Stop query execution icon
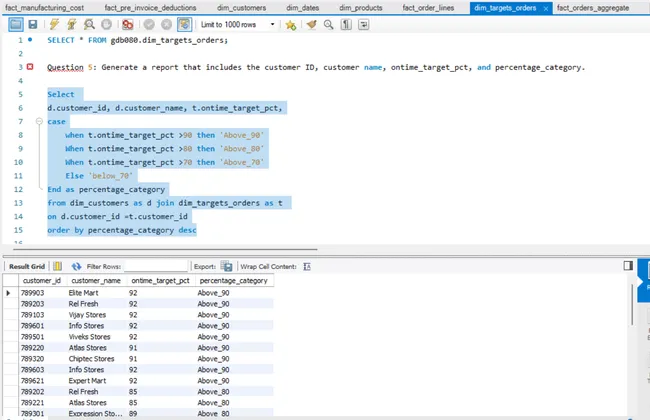This screenshot has width=650, height=420. (x=107, y=24)
